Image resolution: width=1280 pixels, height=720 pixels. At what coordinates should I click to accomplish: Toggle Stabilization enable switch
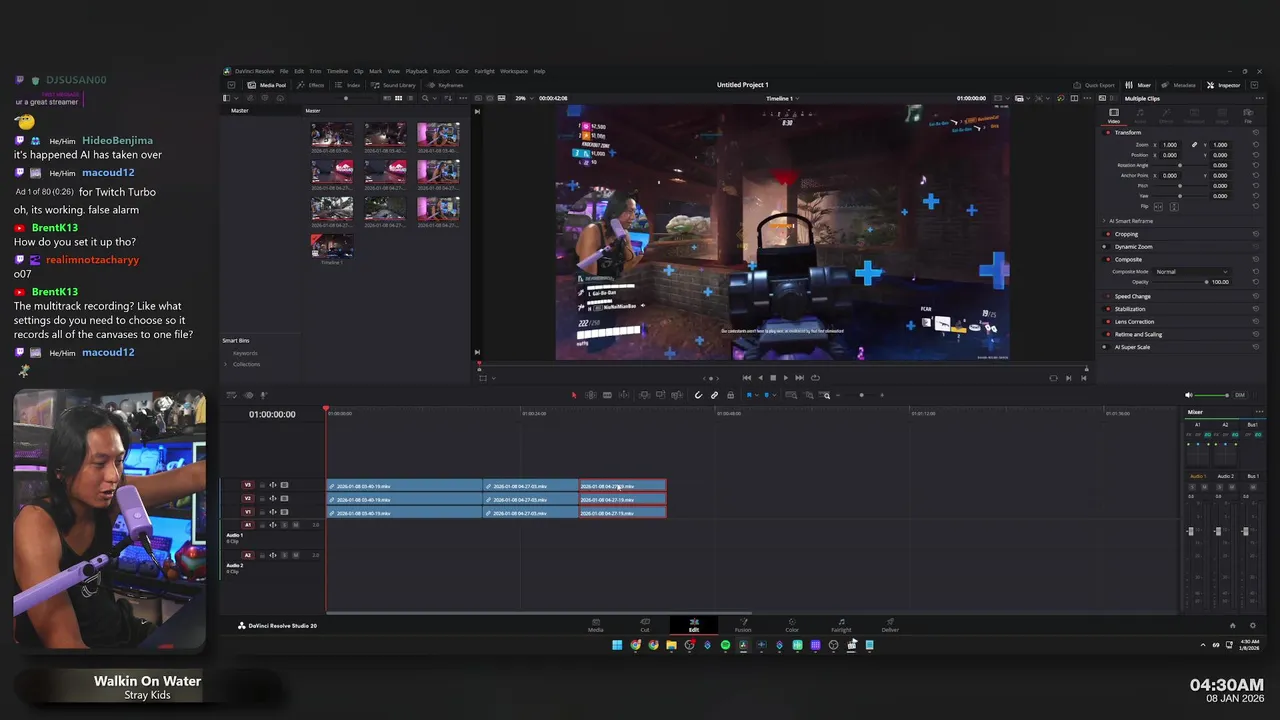tap(1106, 309)
